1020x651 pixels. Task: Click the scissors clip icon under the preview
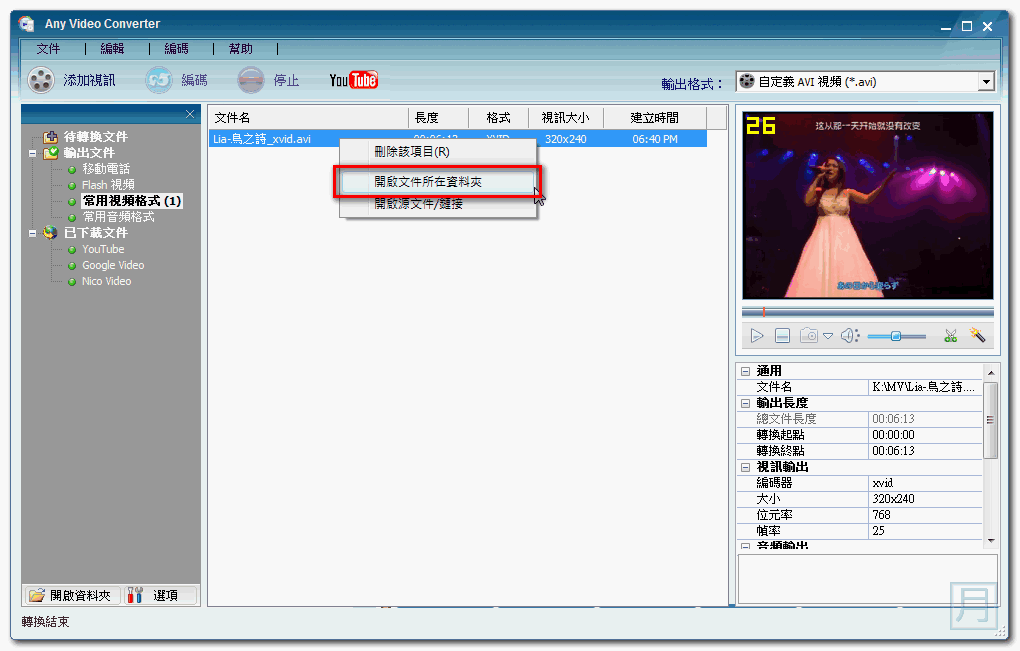click(x=951, y=336)
